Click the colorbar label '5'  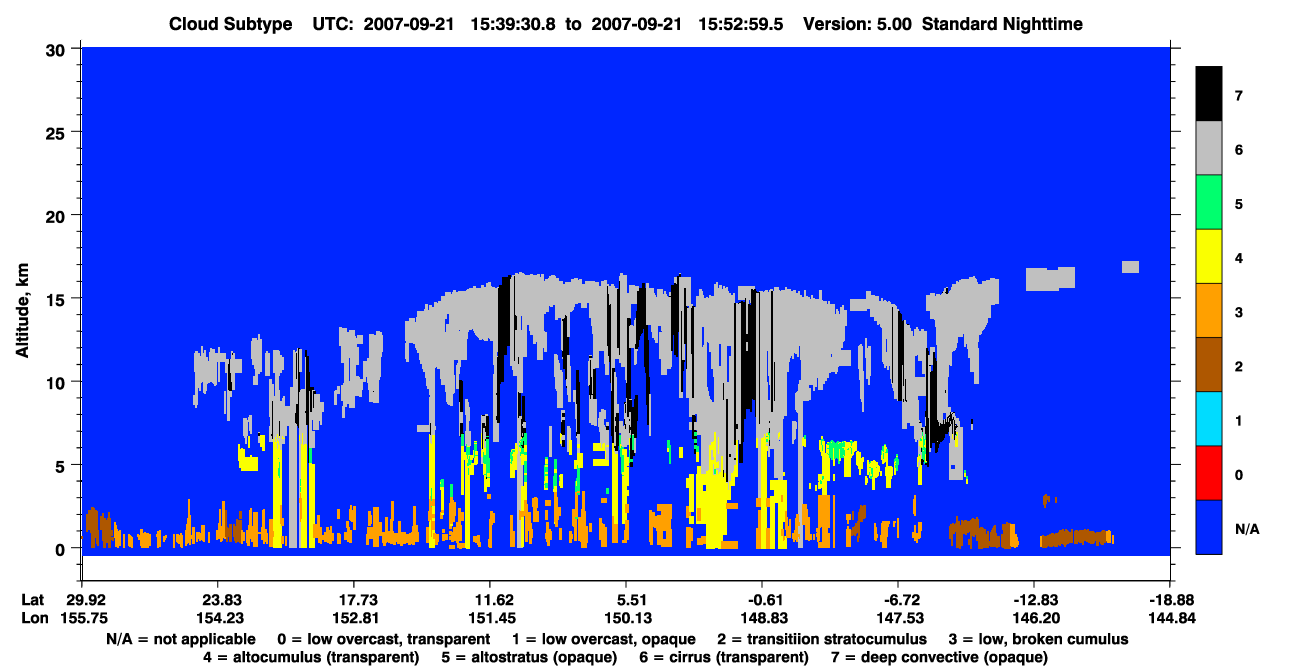pos(1238,204)
